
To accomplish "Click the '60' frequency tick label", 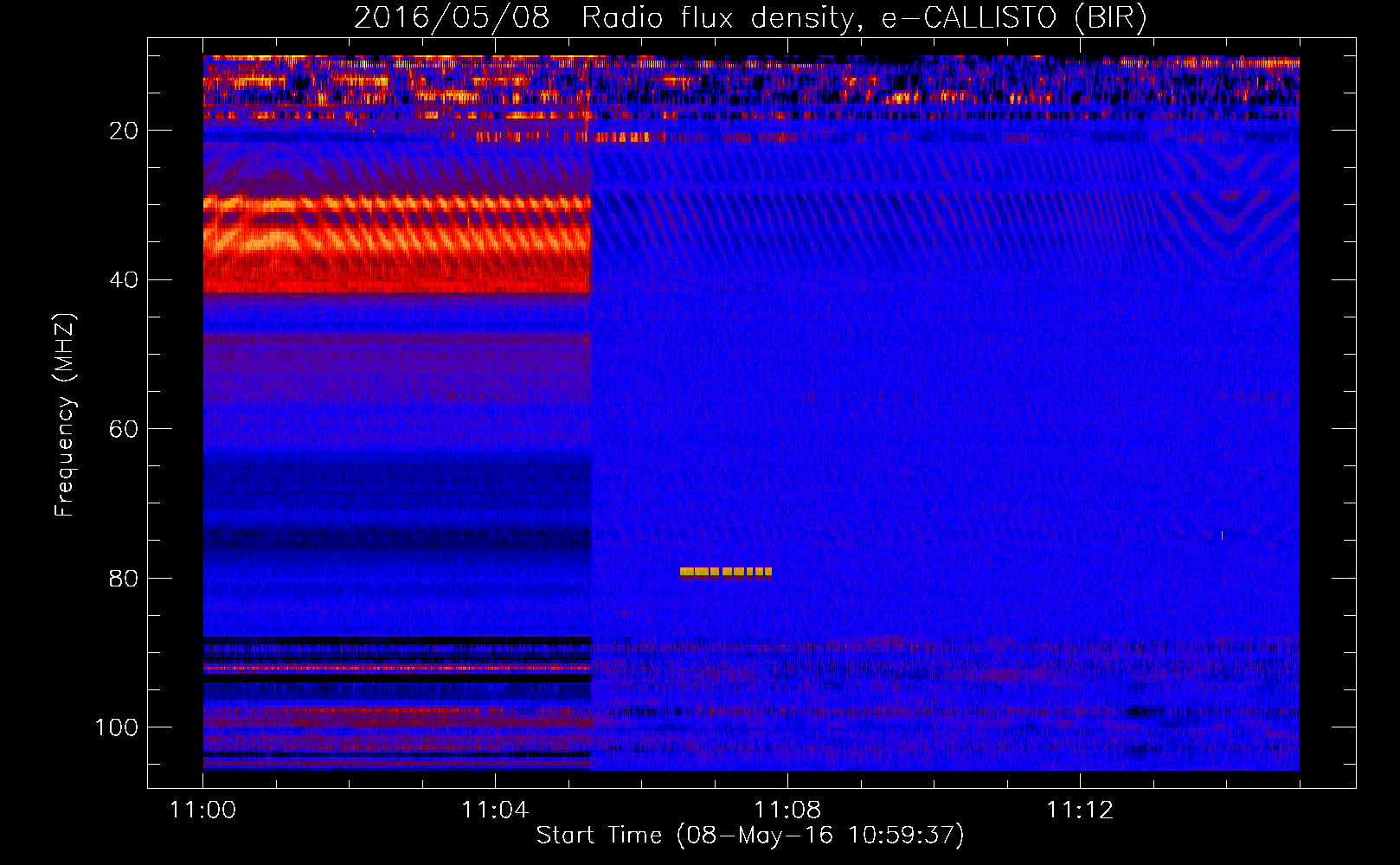I will 124,429.
